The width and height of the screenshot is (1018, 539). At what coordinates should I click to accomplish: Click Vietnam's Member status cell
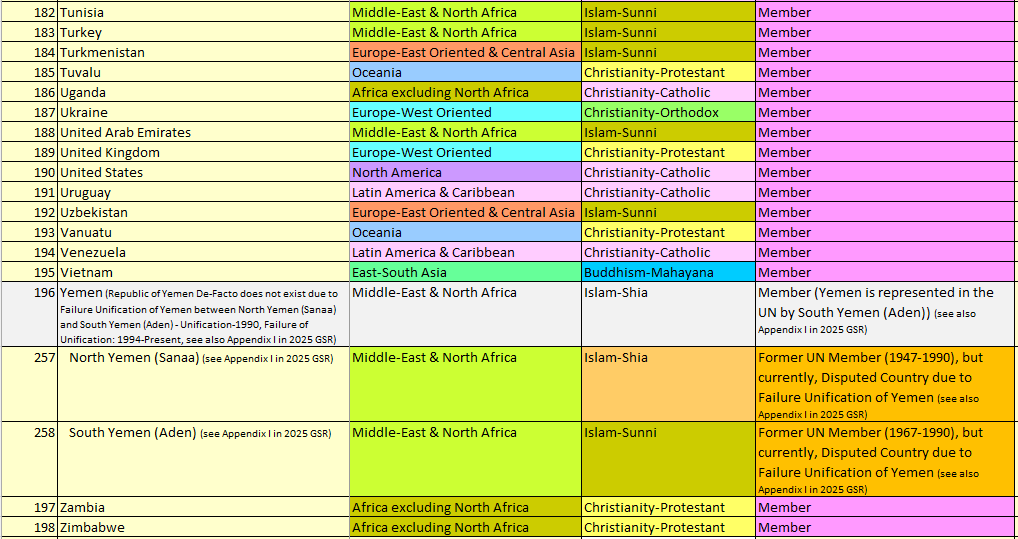[887, 272]
